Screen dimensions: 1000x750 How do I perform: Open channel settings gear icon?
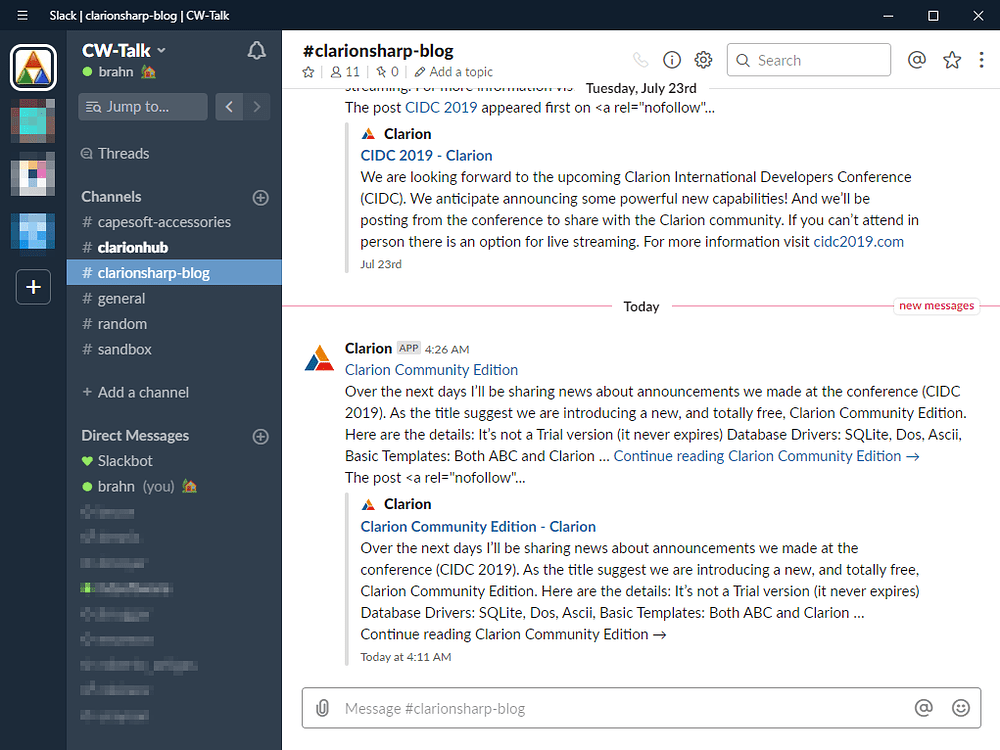(703, 60)
